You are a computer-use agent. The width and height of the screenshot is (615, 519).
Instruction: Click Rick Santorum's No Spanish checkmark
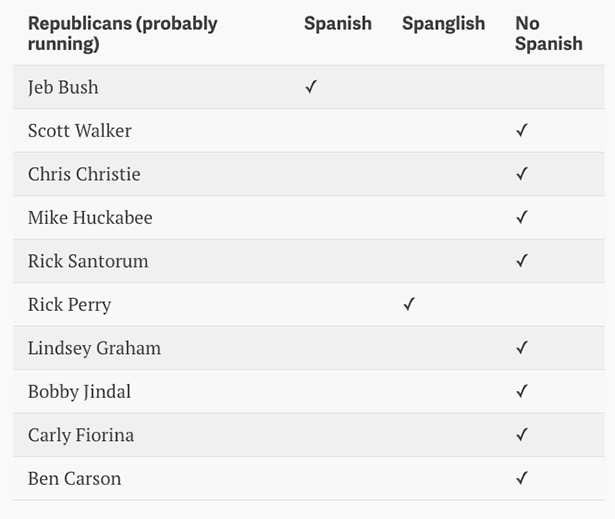point(521,261)
